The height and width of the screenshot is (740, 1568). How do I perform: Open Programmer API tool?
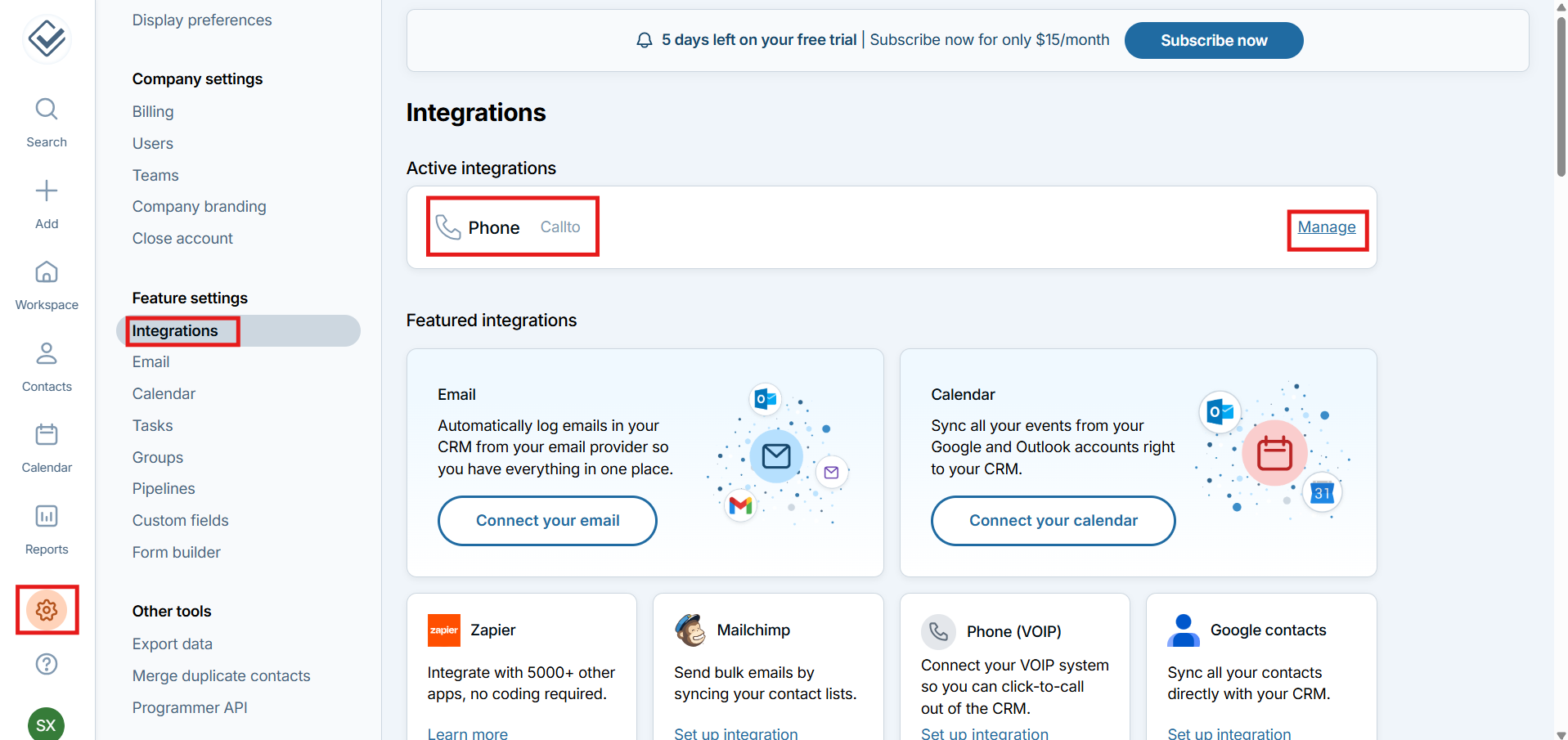[x=190, y=707]
